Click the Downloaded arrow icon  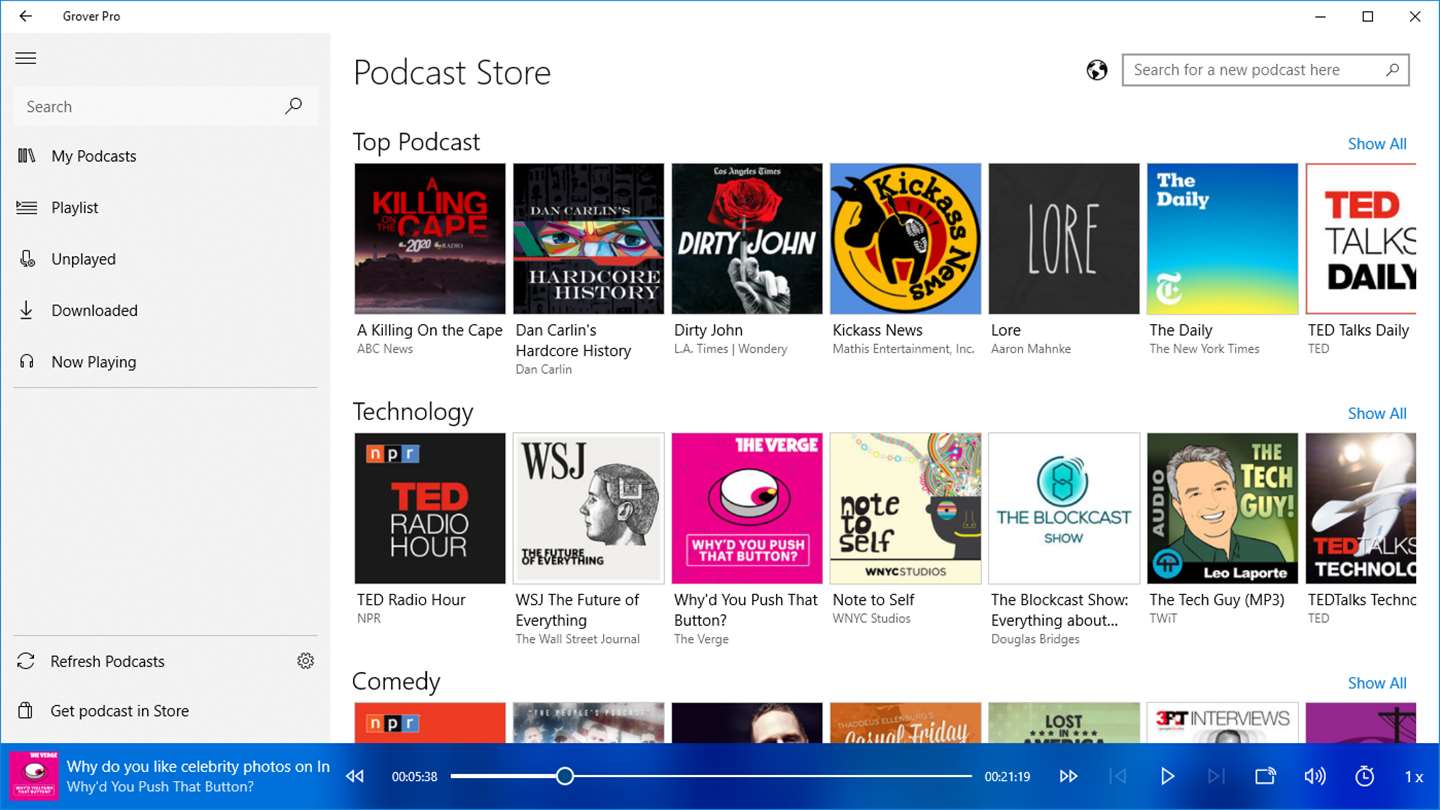(27, 310)
